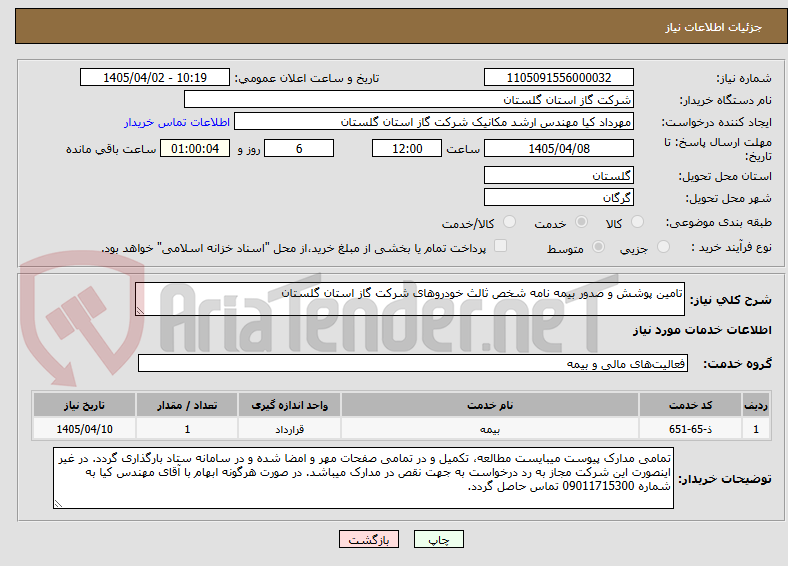Screen dimensions: 788x566
Task: Click quantity cell showing 1
Action: (x=187, y=429)
